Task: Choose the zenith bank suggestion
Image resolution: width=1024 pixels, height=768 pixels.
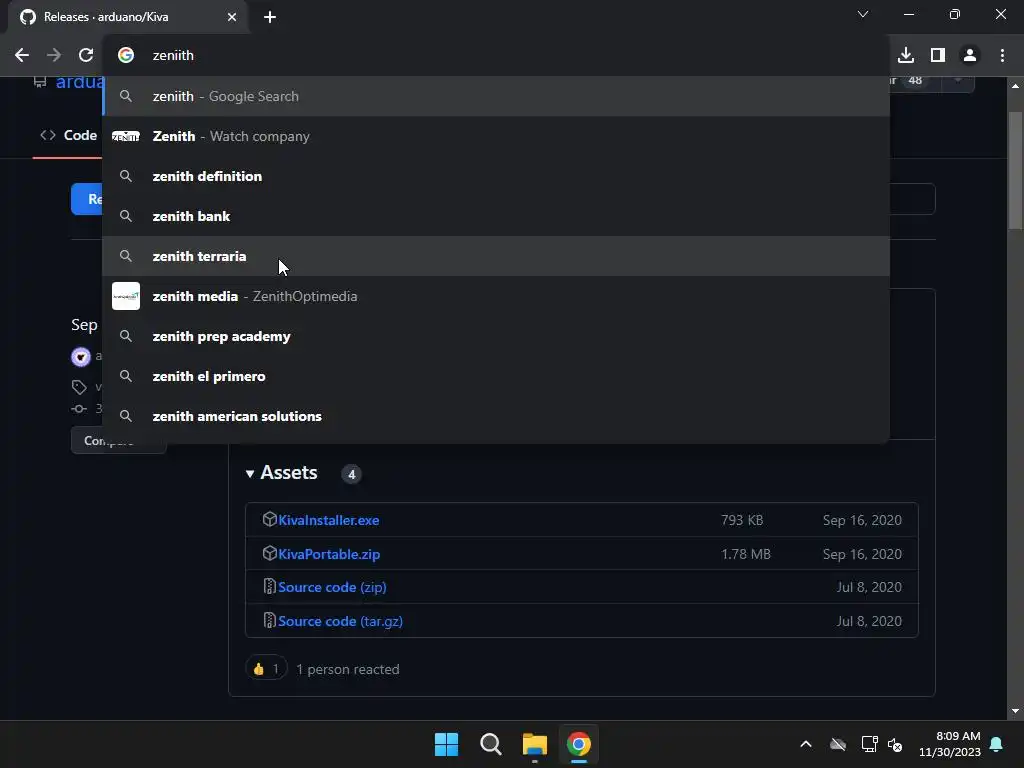Action: (x=496, y=216)
